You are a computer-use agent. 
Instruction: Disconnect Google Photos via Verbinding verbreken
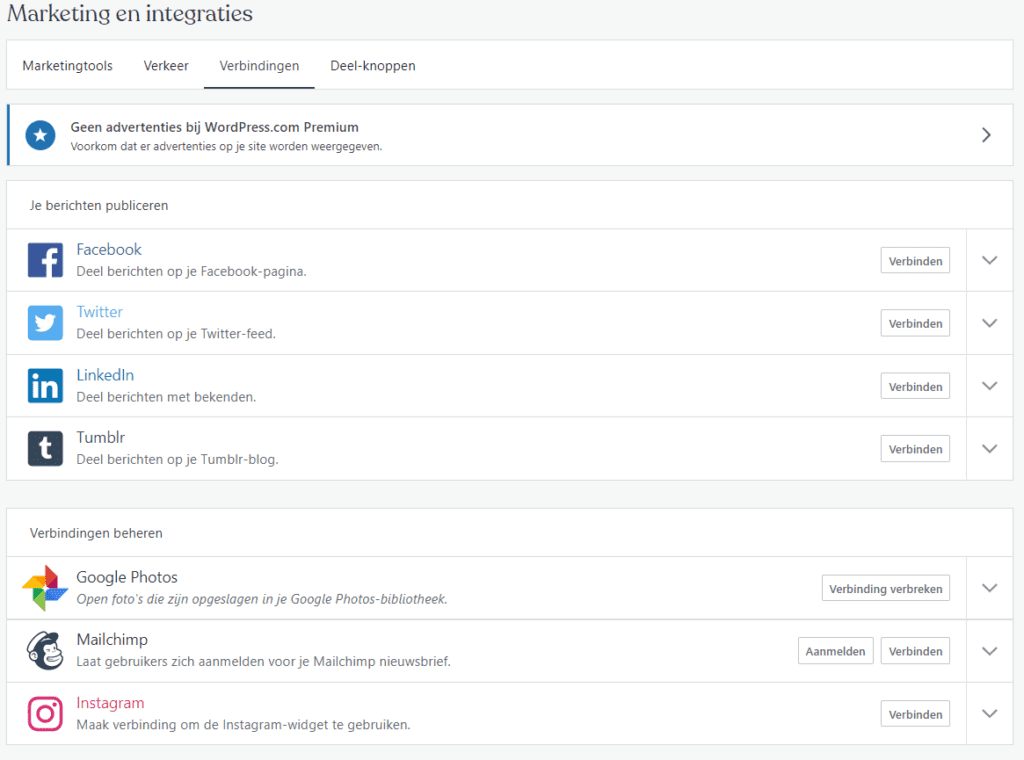[x=886, y=588]
